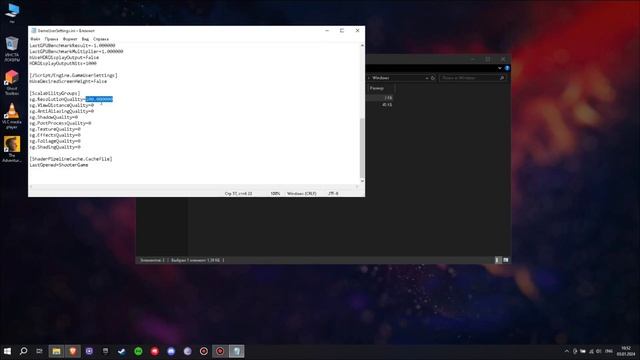
Task: Click the sg.ViewDistanceQuality=0 line
Action: click(x=62, y=105)
